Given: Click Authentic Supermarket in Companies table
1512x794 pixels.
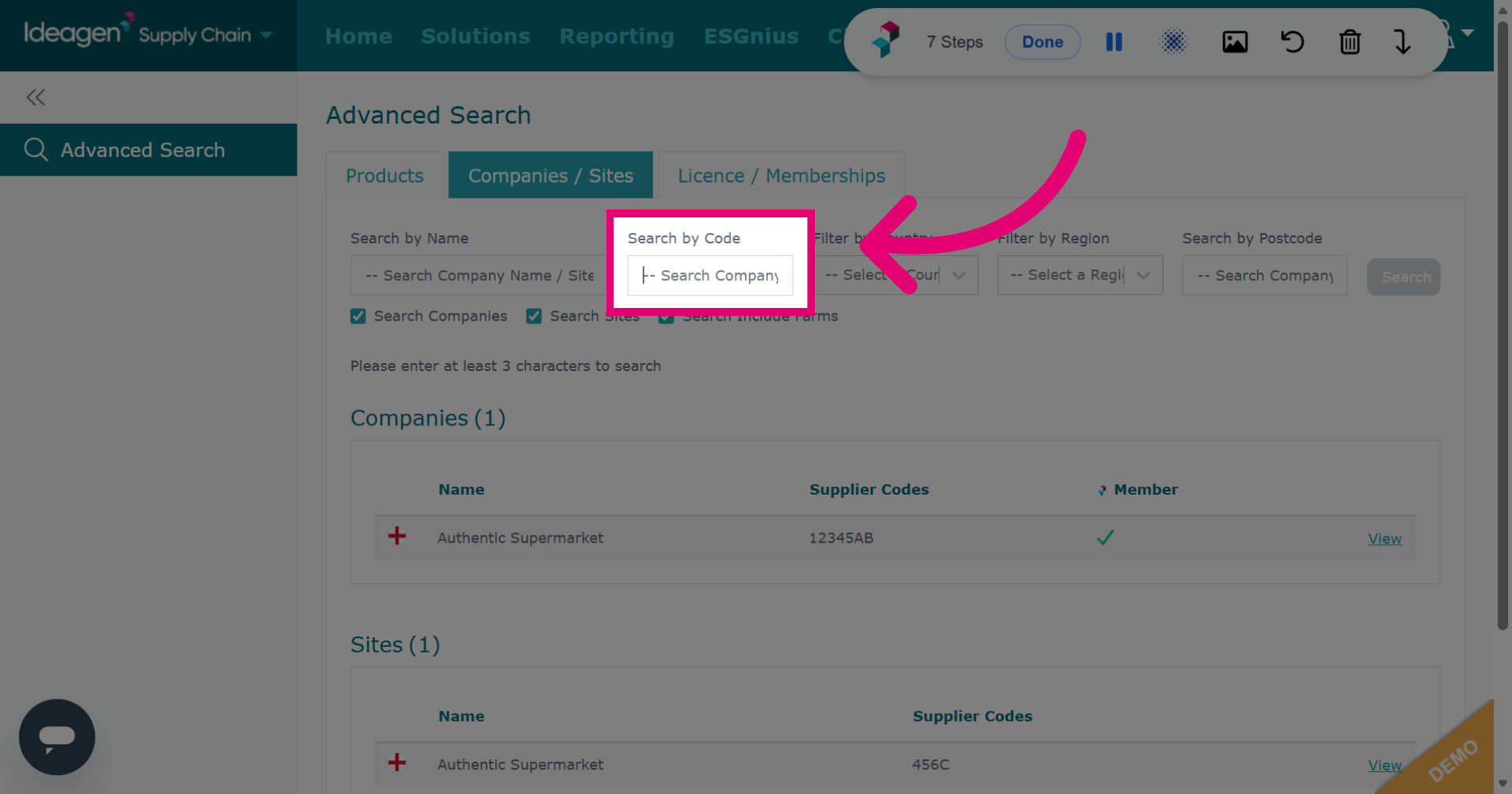Looking at the screenshot, I should (521, 538).
